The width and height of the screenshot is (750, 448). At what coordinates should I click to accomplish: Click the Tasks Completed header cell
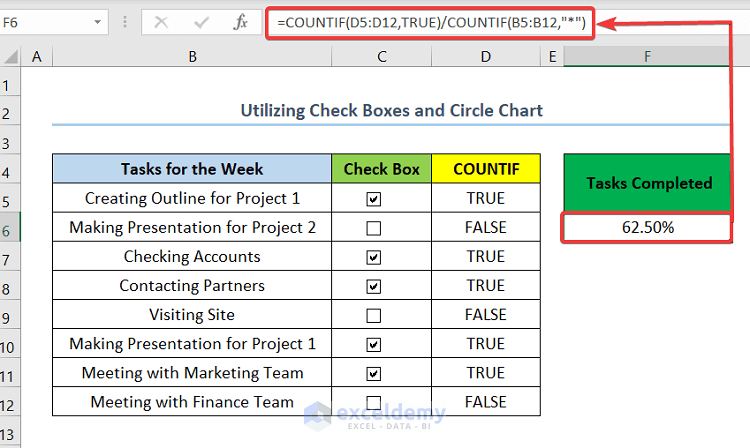tap(647, 183)
